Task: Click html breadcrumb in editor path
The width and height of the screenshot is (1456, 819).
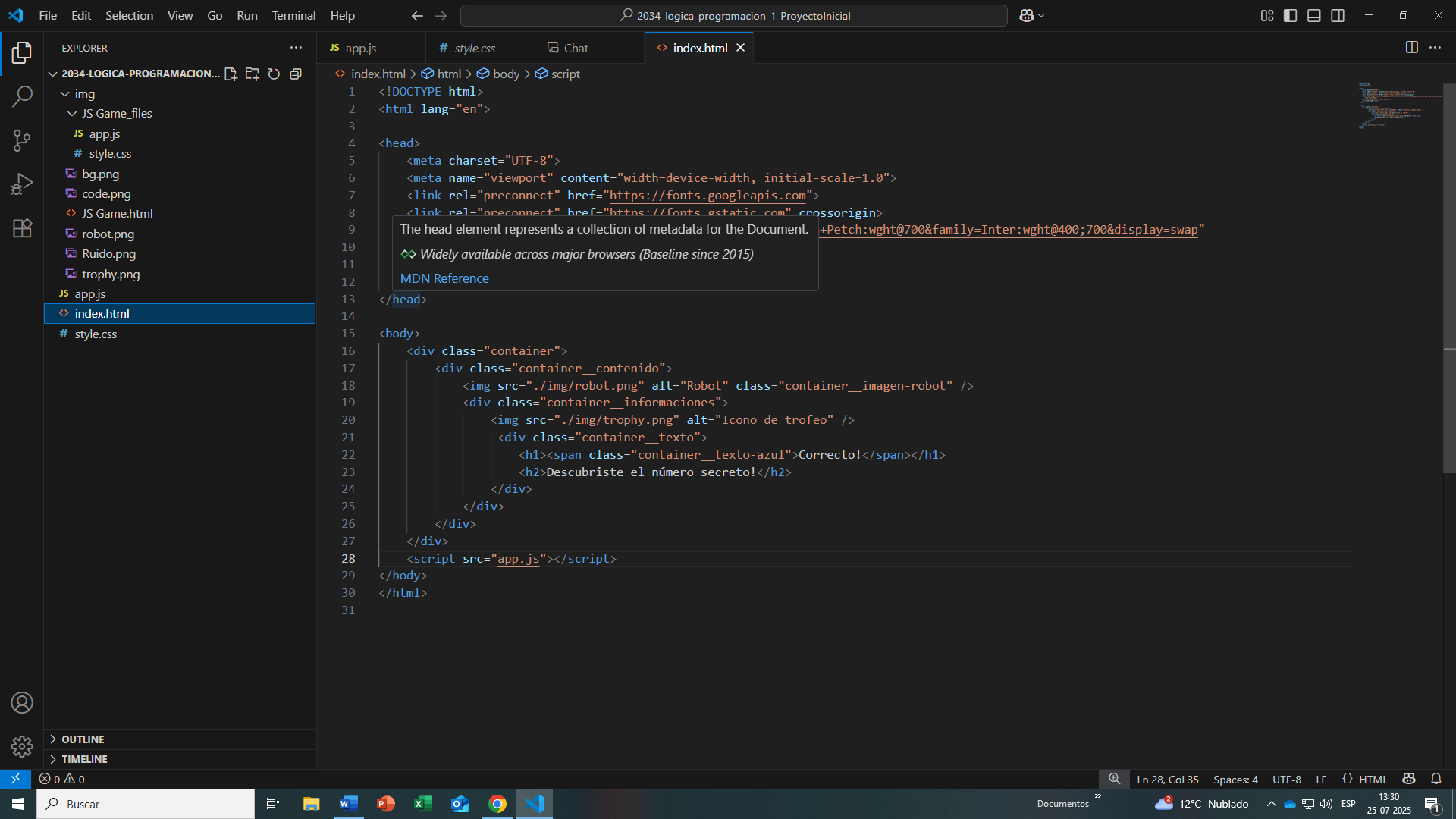Action: tap(442, 74)
